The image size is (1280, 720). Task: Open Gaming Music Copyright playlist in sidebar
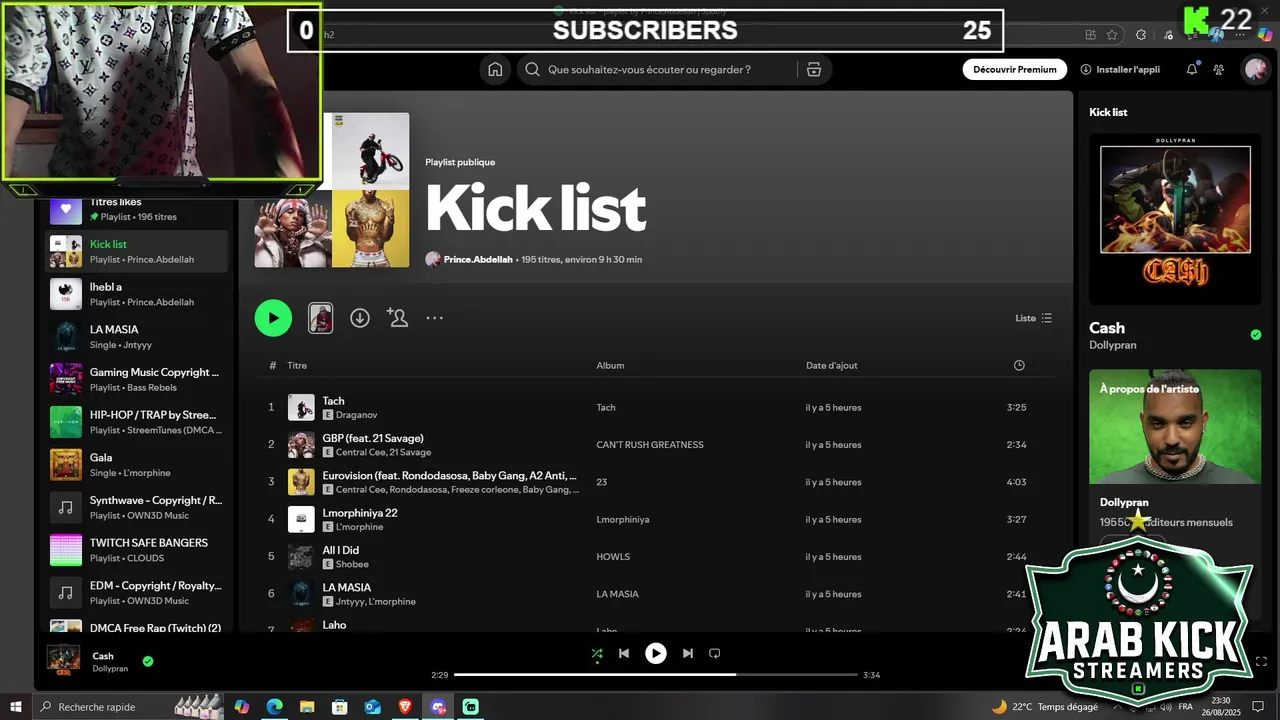tap(136, 379)
